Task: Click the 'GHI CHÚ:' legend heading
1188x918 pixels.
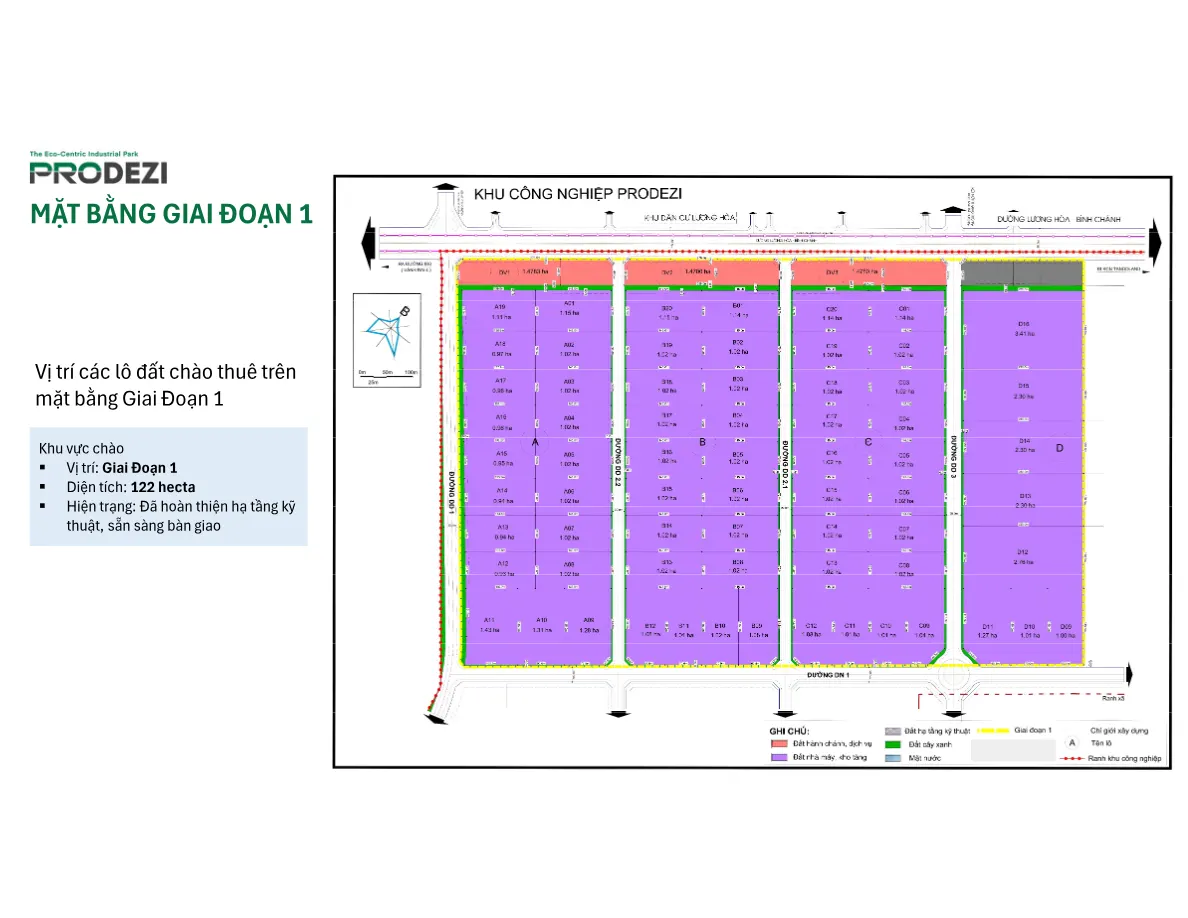Action: pos(789,731)
